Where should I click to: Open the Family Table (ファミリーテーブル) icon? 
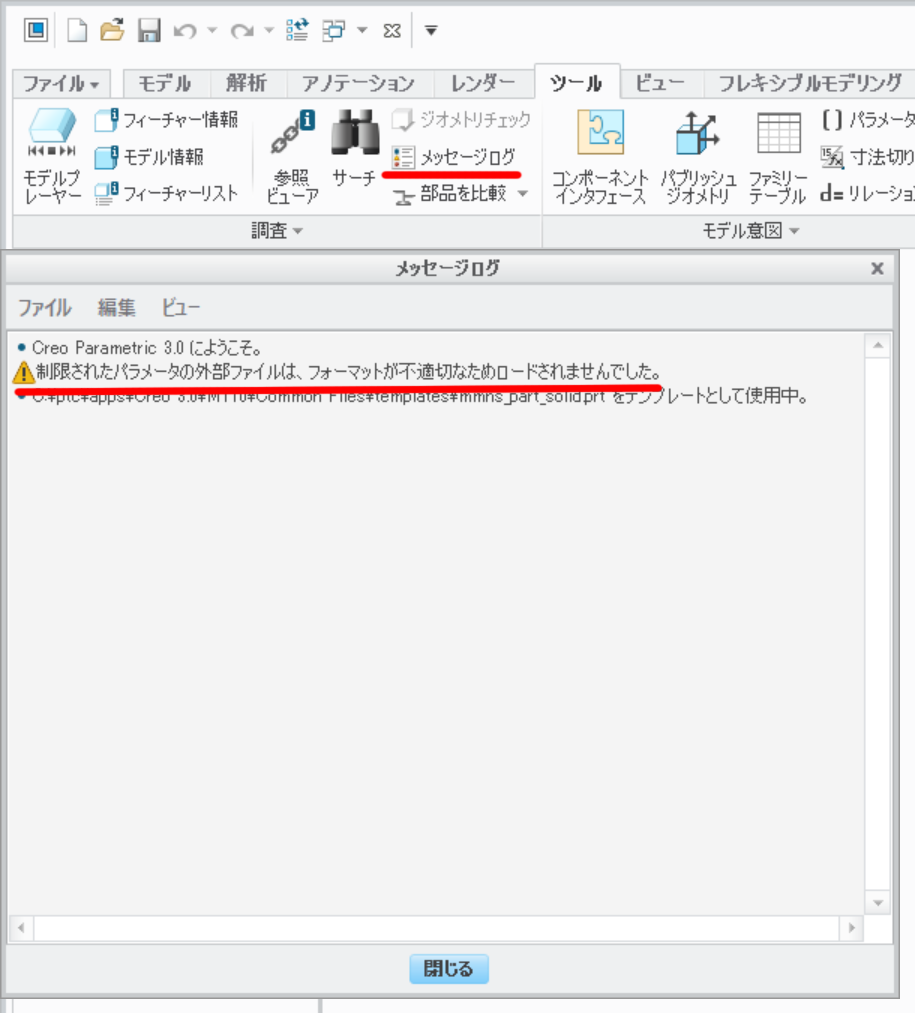(778, 156)
